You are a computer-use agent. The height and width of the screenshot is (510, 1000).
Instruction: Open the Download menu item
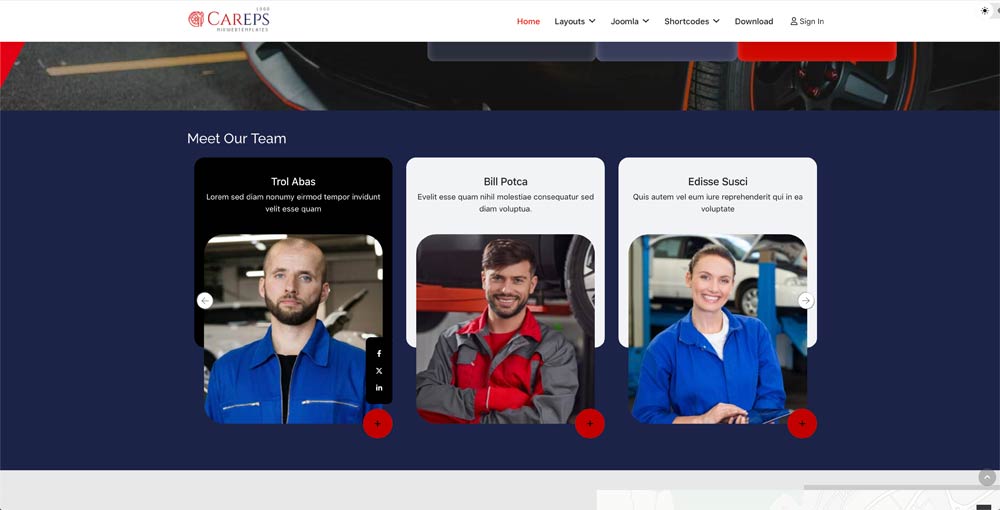click(x=754, y=21)
